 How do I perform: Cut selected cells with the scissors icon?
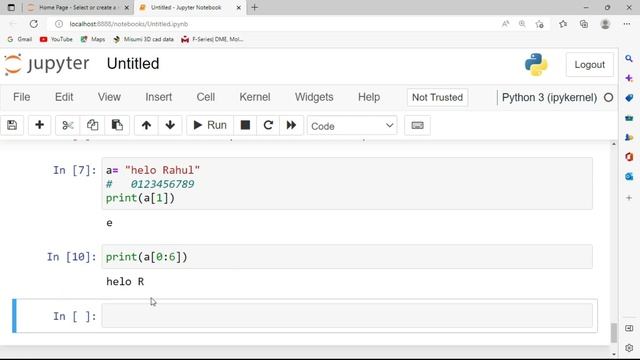(68, 125)
